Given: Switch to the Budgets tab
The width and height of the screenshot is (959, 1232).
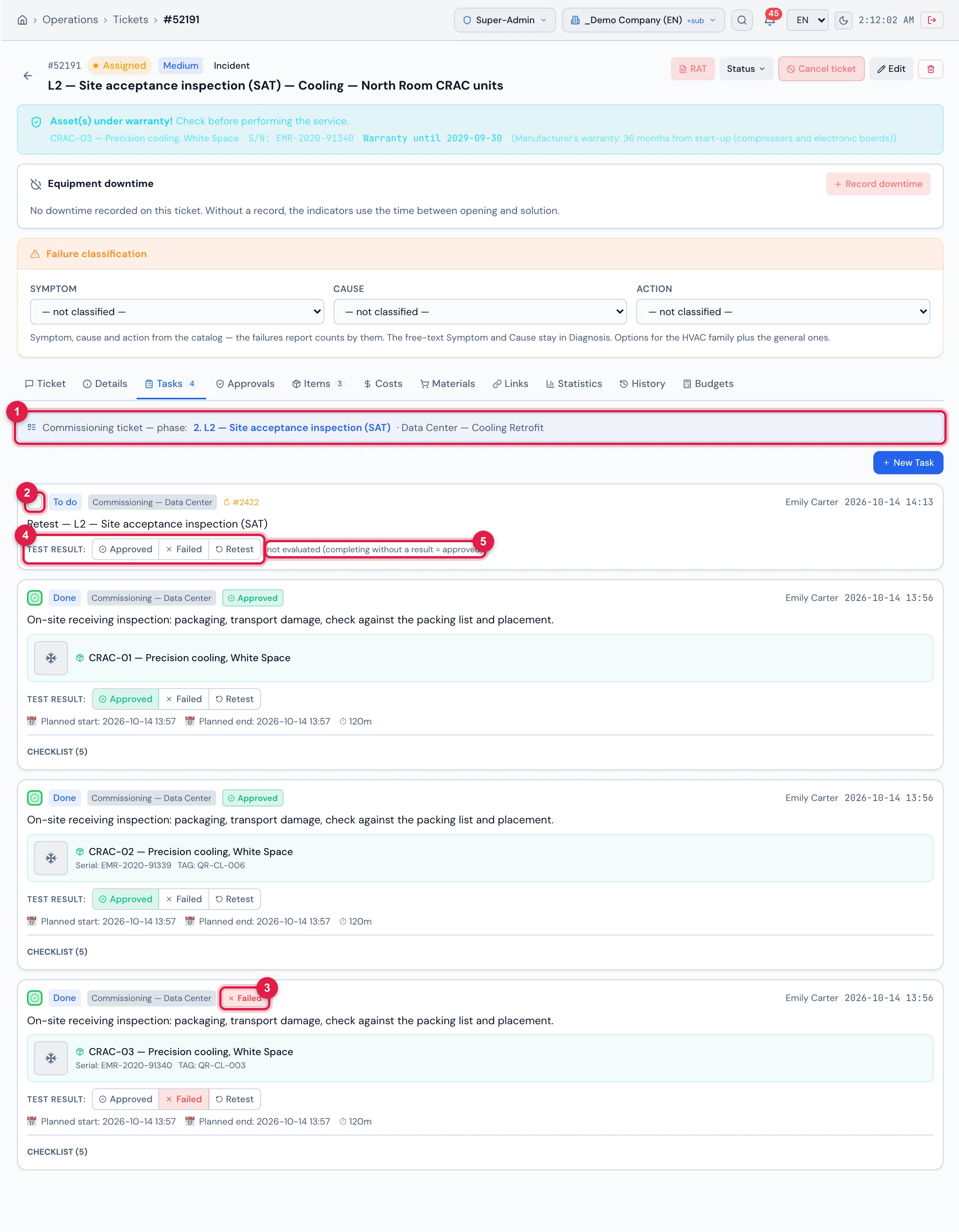Looking at the screenshot, I should pos(708,384).
